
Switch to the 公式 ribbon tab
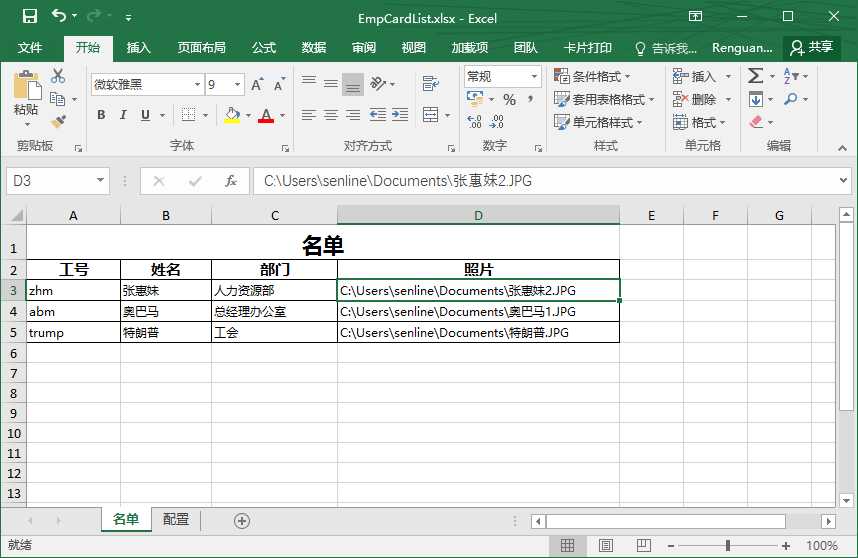click(x=264, y=48)
